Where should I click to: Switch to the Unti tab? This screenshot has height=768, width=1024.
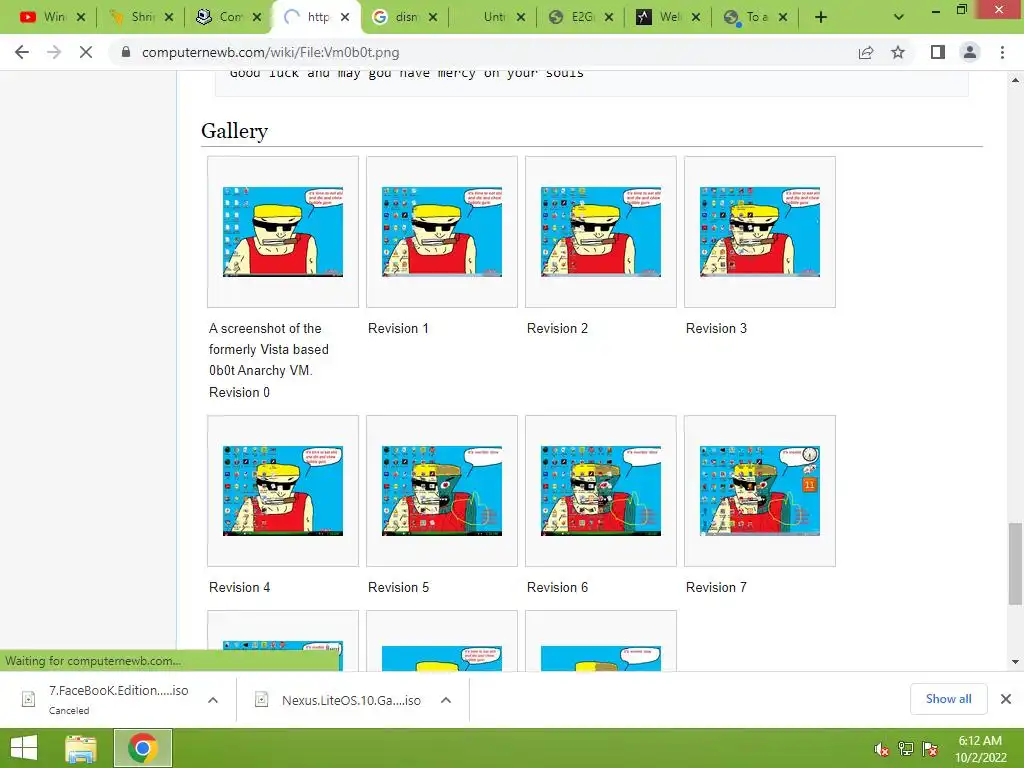coord(493,17)
